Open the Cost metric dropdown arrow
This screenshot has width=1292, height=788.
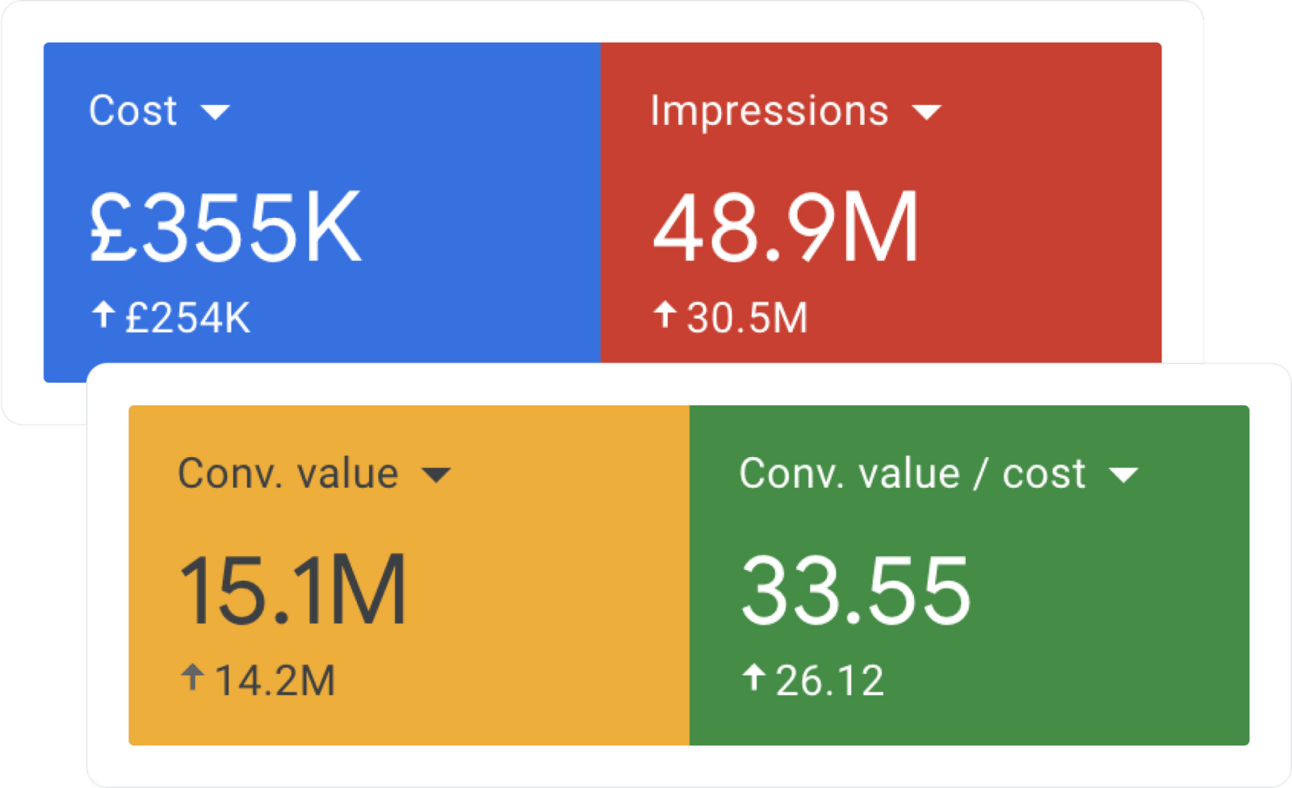click(215, 113)
